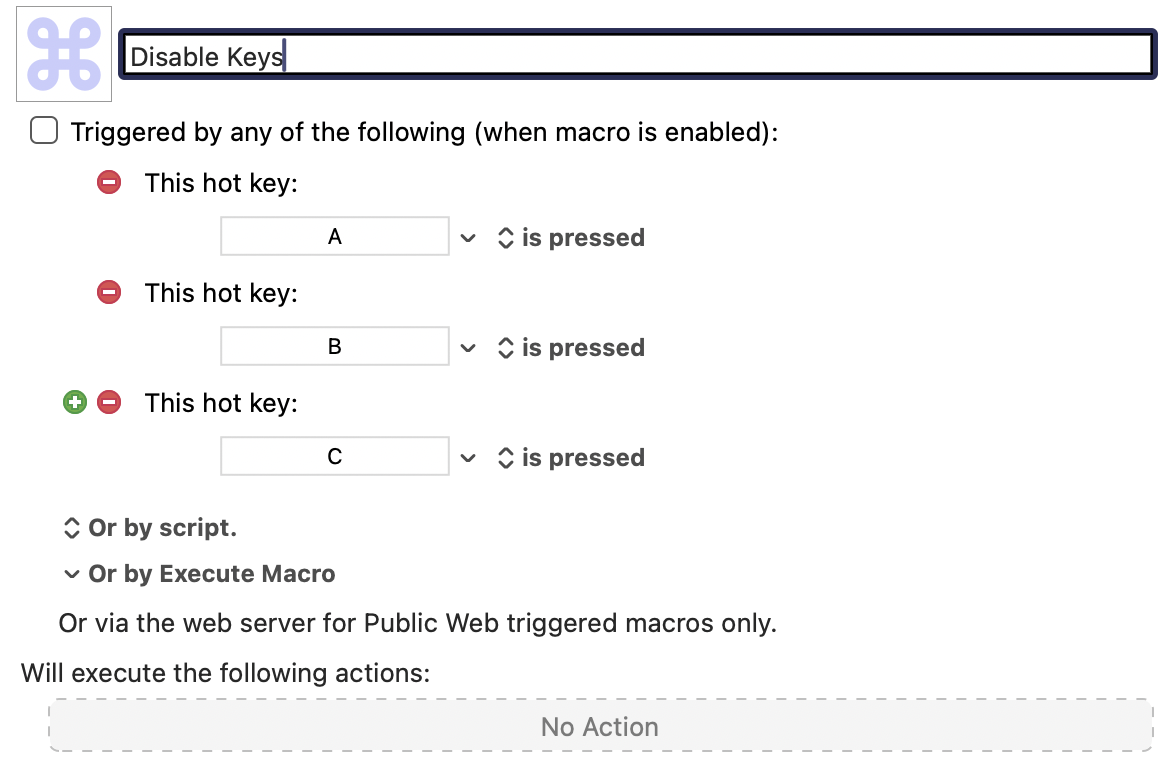Open dropdown arrow next to hot key C
The image size is (1170, 772).
click(x=468, y=457)
